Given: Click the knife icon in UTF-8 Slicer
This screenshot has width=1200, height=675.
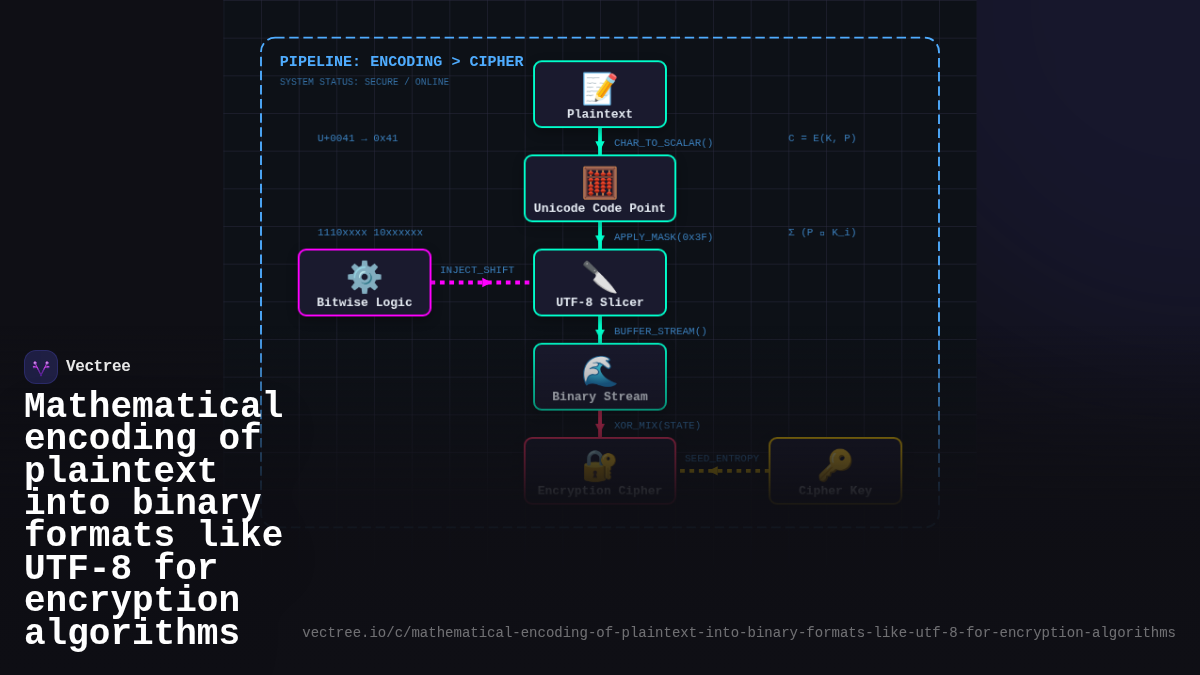Looking at the screenshot, I should tap(599, 277).
